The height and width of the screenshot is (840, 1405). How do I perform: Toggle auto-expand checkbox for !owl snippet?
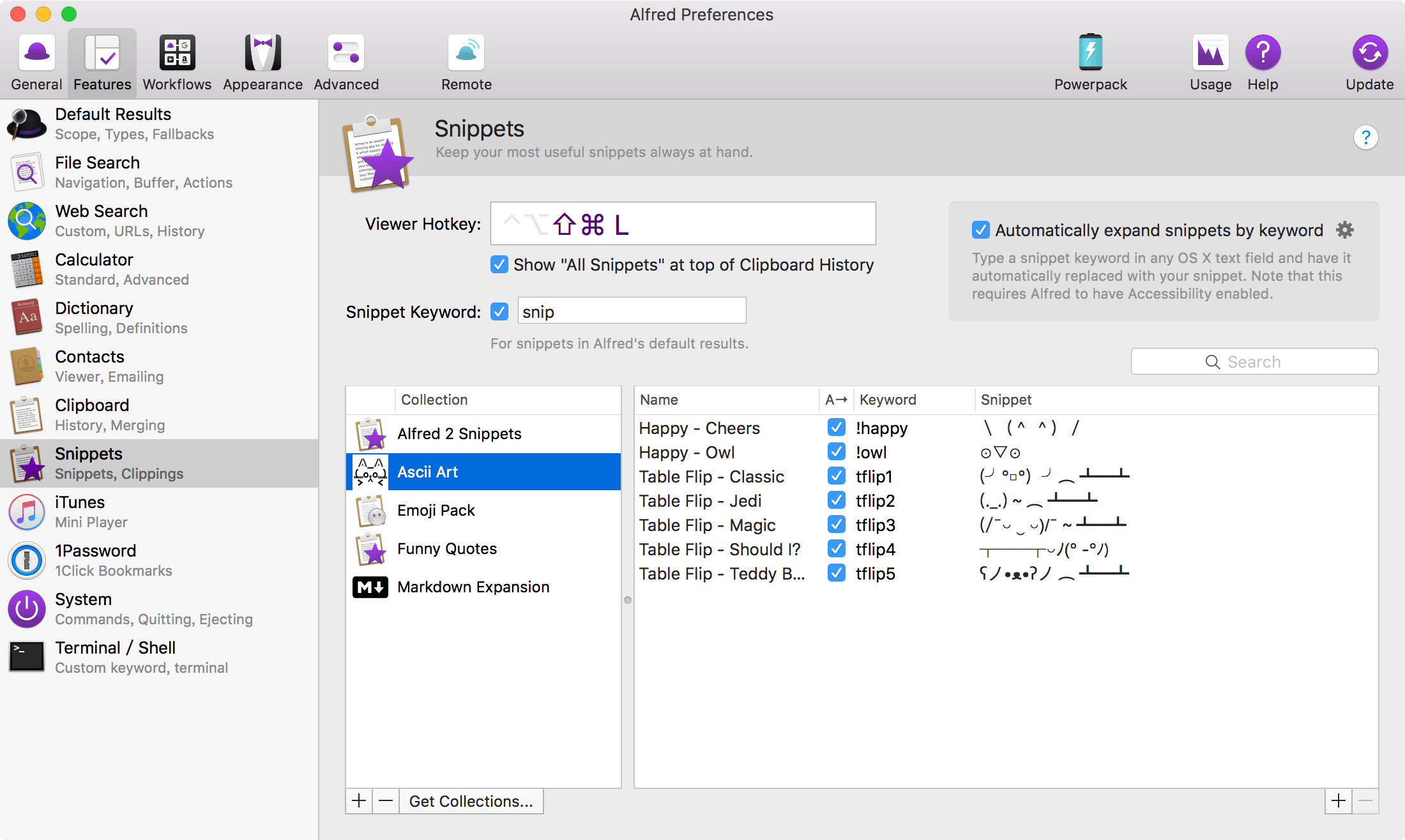pos(836,452)
